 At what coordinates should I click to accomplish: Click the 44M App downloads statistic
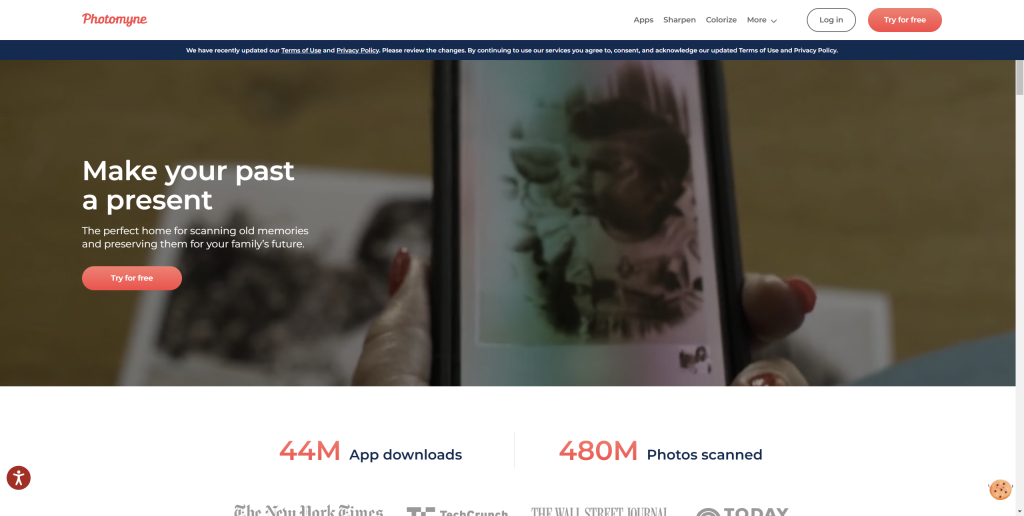[370, 451]
